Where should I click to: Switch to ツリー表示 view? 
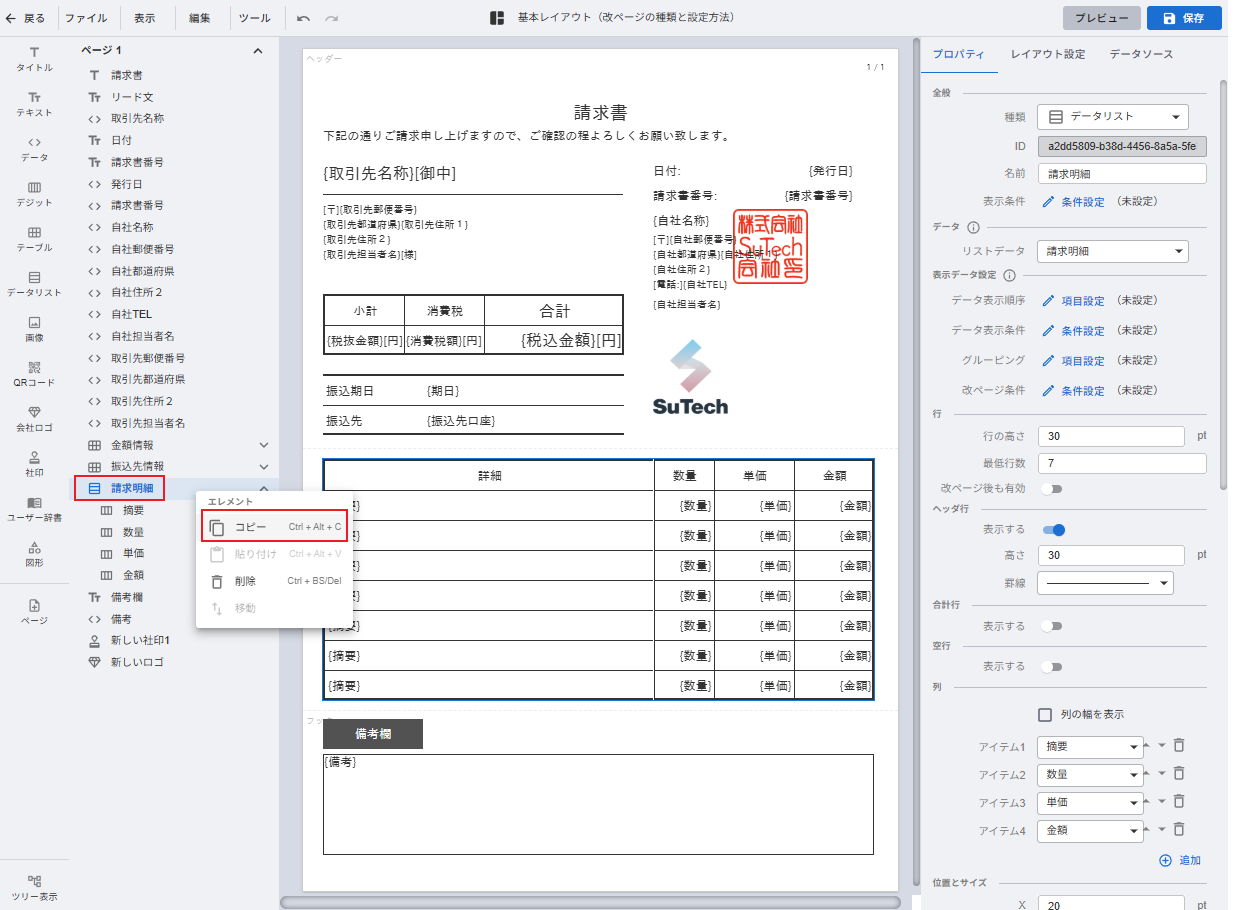pos(34,886)
